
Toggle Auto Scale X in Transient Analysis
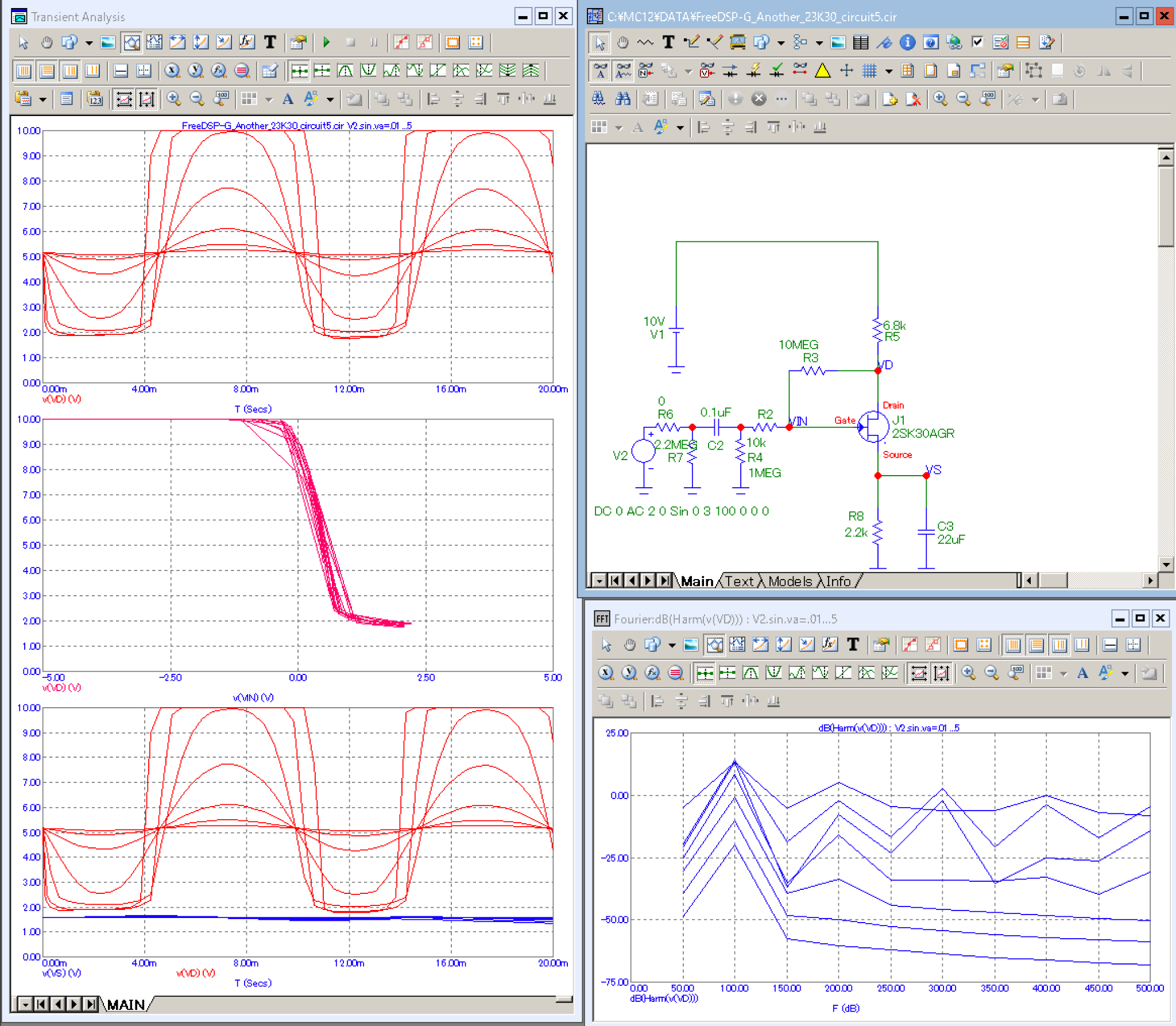coord(124,99)
